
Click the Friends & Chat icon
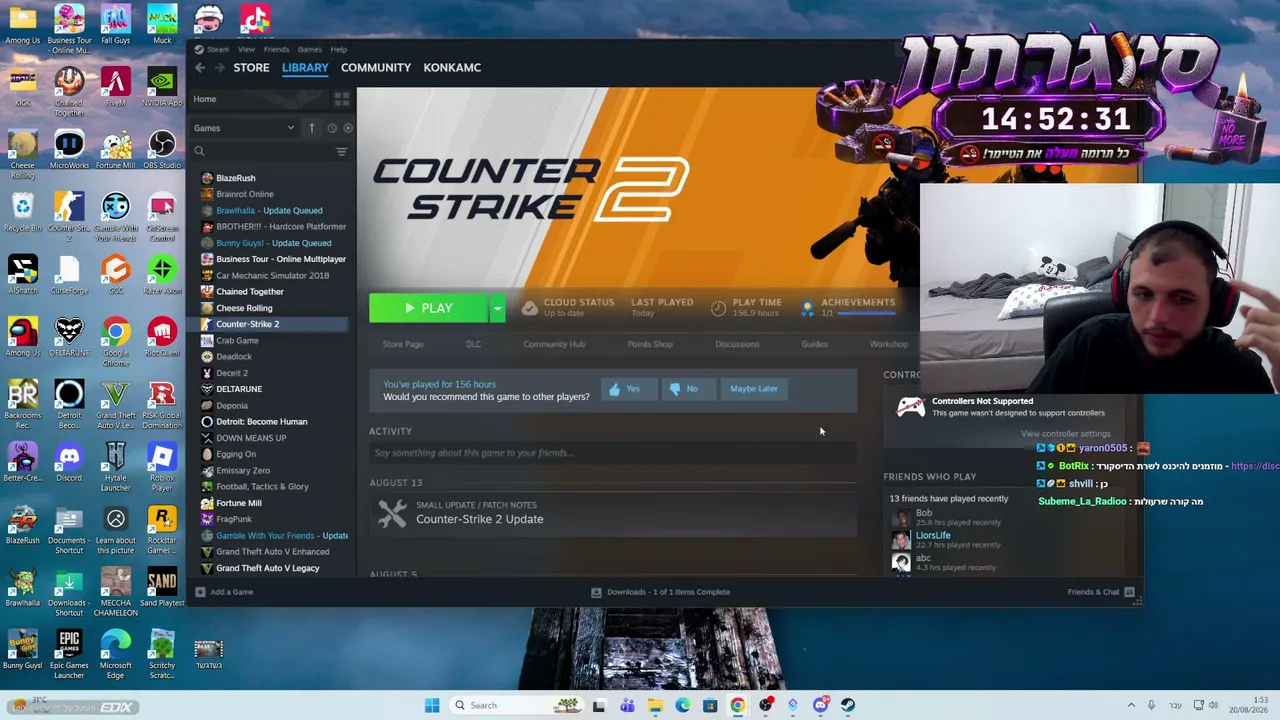pos(1129,592)
